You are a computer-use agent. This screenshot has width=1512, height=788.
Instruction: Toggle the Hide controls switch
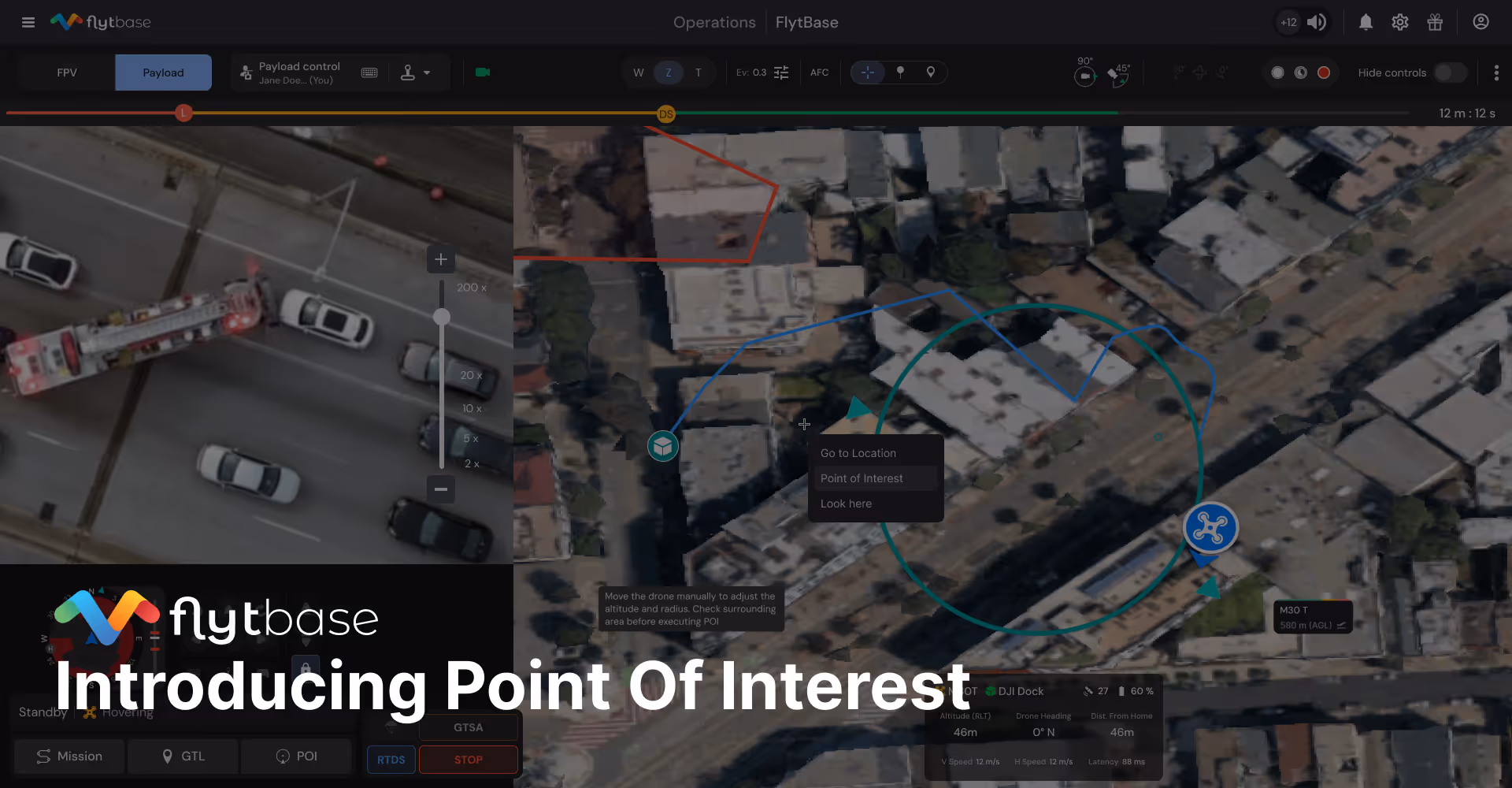1450,72
